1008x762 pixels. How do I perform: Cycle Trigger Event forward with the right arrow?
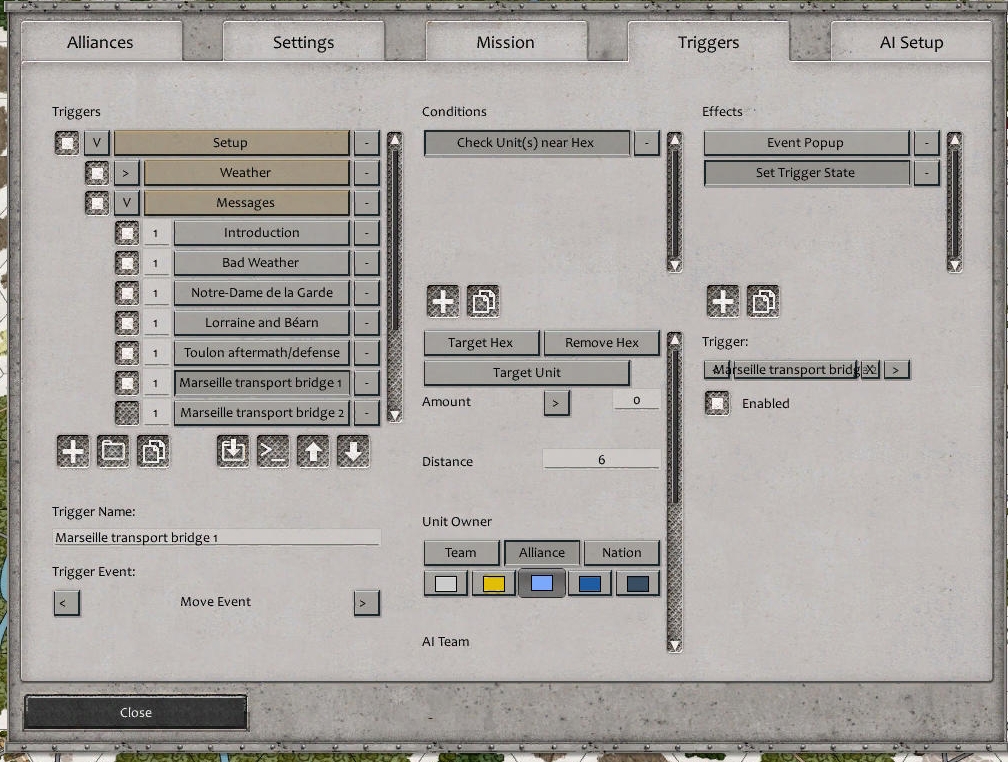tap(366, 603)
